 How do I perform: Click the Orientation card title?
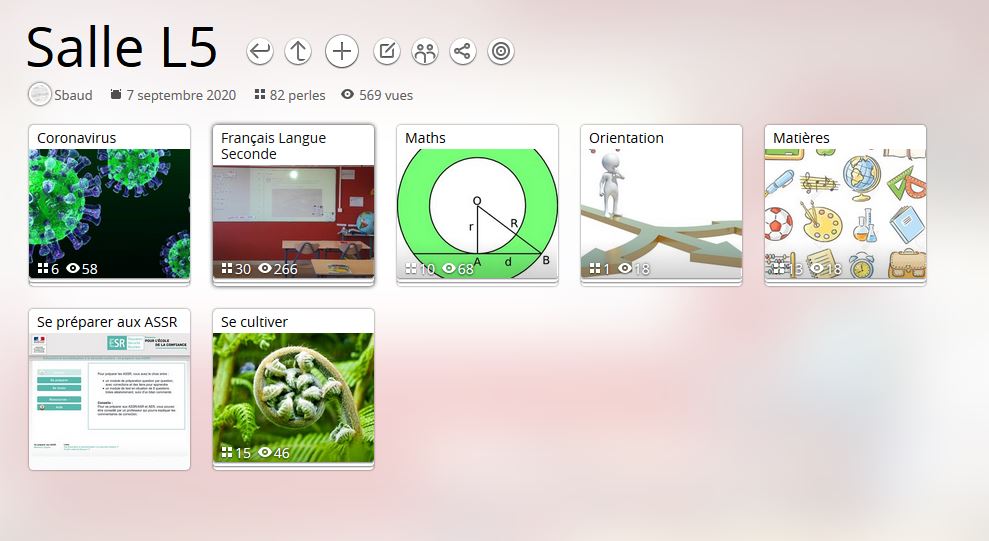point(626,138)
